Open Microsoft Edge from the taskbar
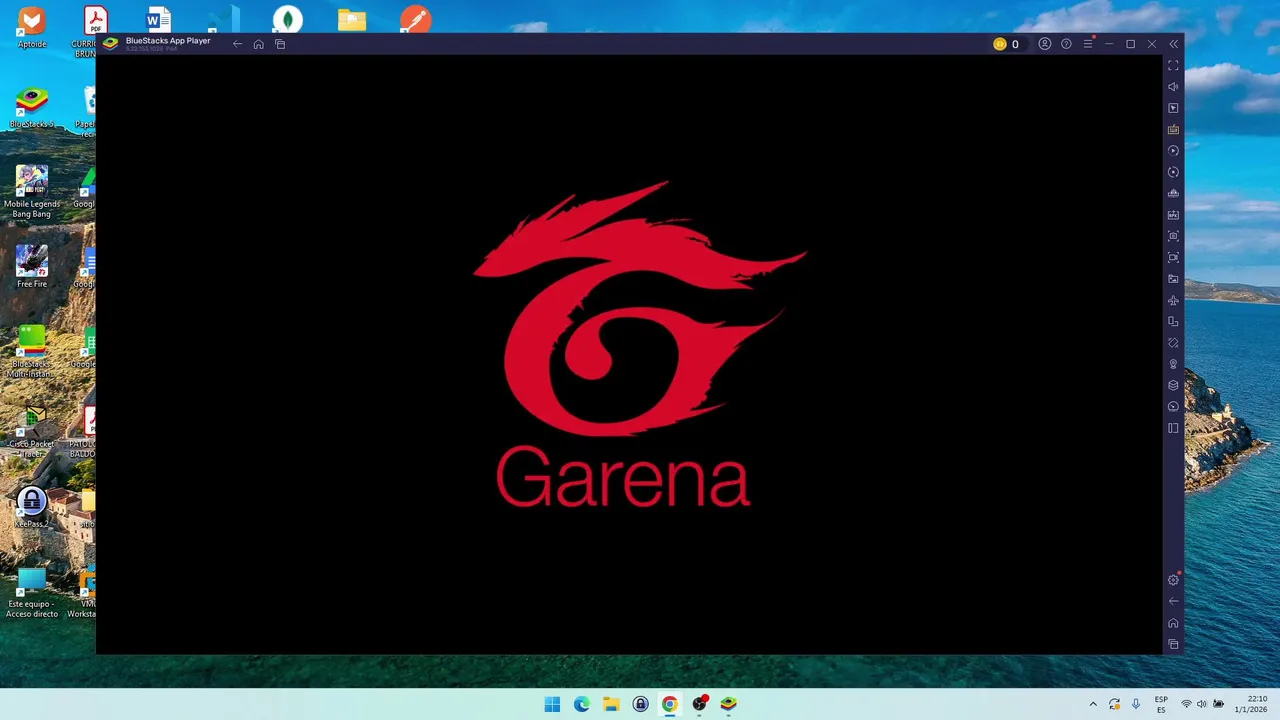This screenshot has width=1280, height=720. point(582,704)
